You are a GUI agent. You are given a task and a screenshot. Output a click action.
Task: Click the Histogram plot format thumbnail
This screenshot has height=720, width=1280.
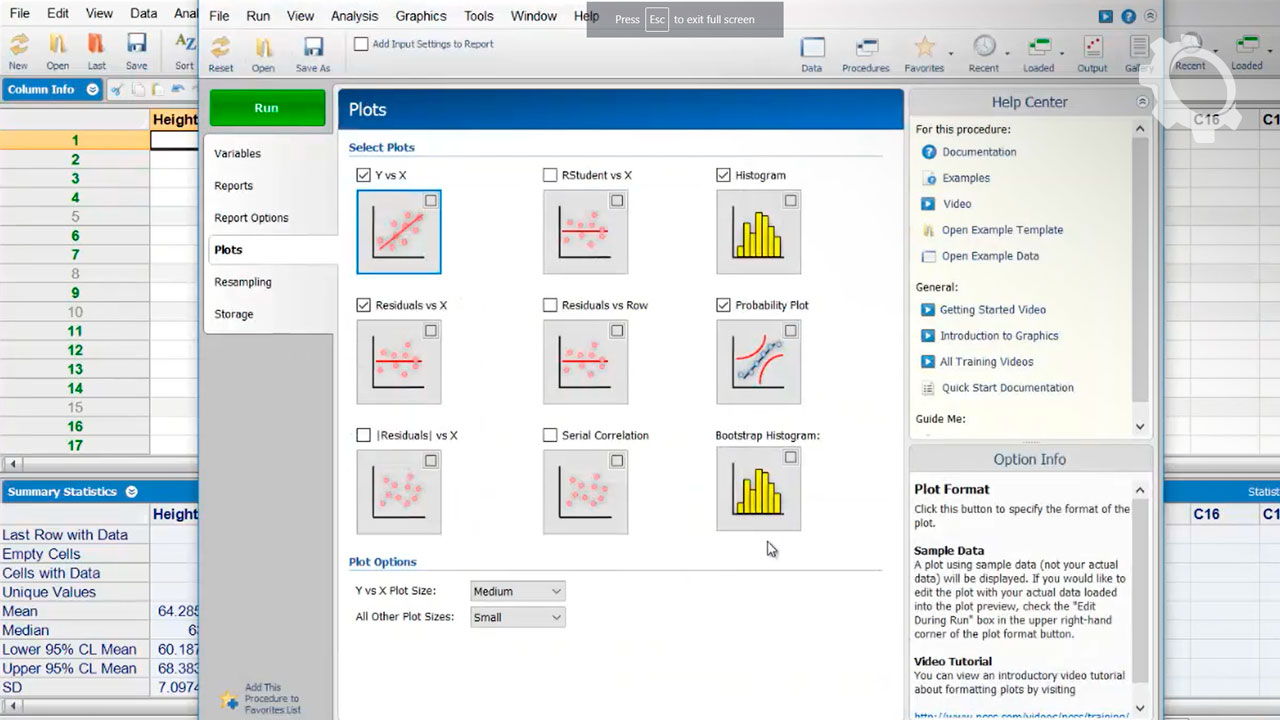pyautogui.click(x=758, y=232)
